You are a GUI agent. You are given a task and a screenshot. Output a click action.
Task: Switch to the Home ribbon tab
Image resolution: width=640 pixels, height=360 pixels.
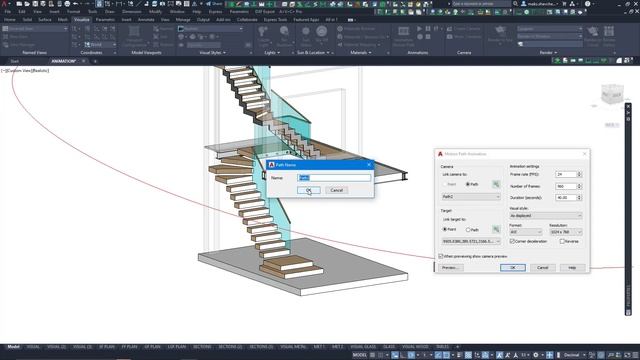[9, 20]
